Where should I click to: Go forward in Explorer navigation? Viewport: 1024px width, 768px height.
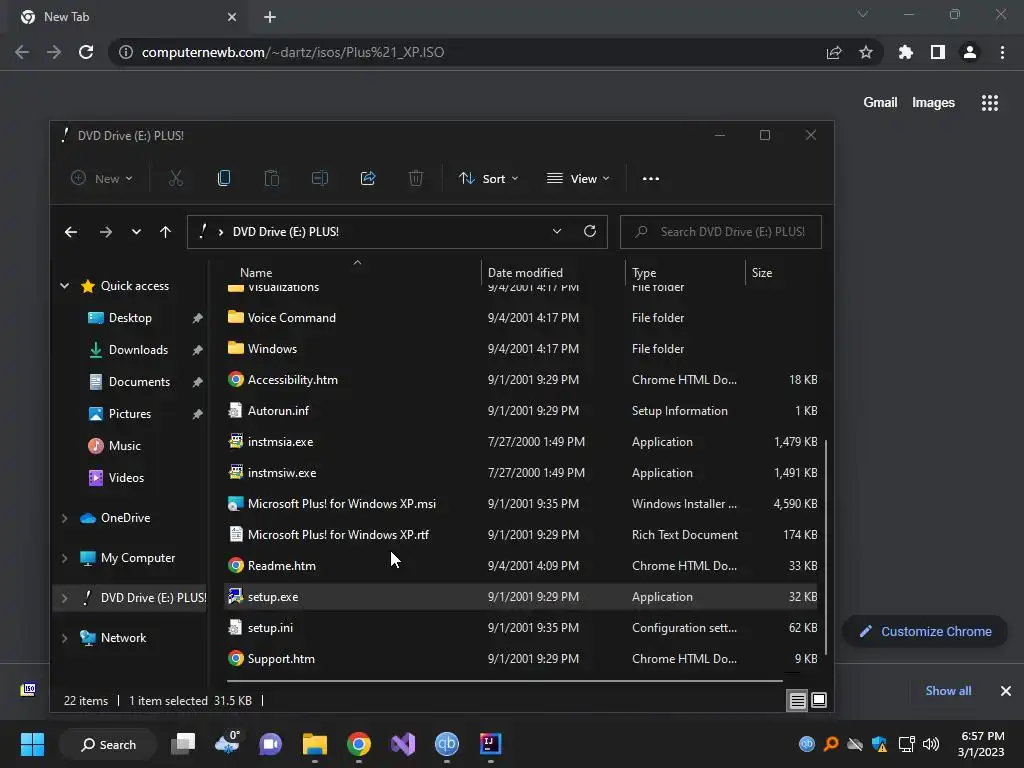(105, 232)
